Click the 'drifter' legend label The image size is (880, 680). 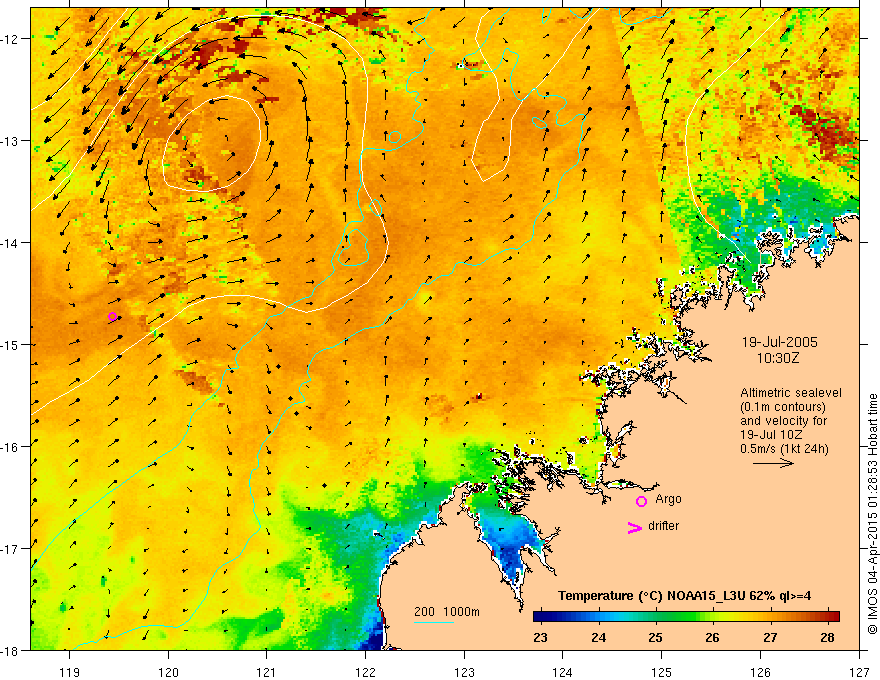coord(663,526)
